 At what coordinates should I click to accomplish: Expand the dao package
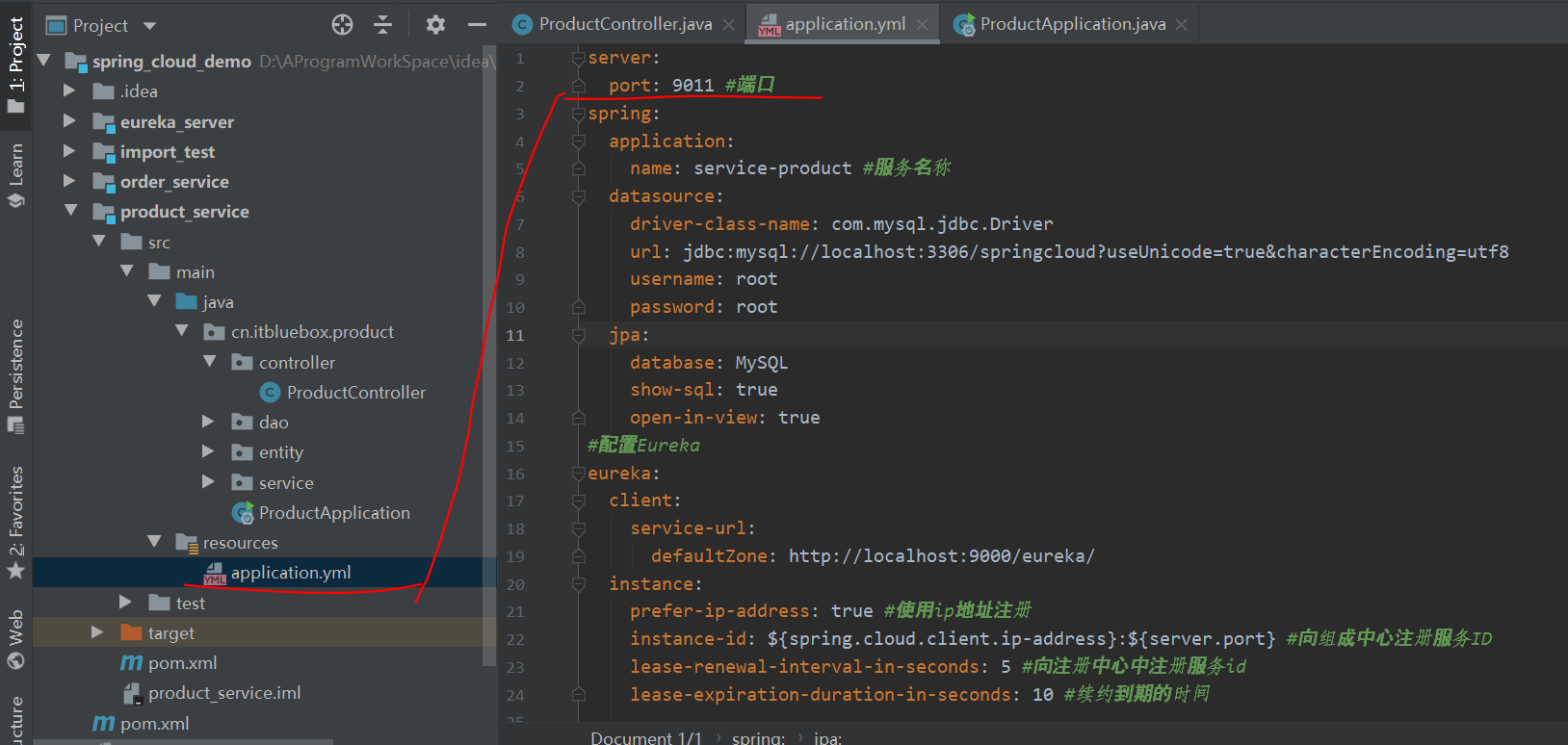(x=208, y=422)
